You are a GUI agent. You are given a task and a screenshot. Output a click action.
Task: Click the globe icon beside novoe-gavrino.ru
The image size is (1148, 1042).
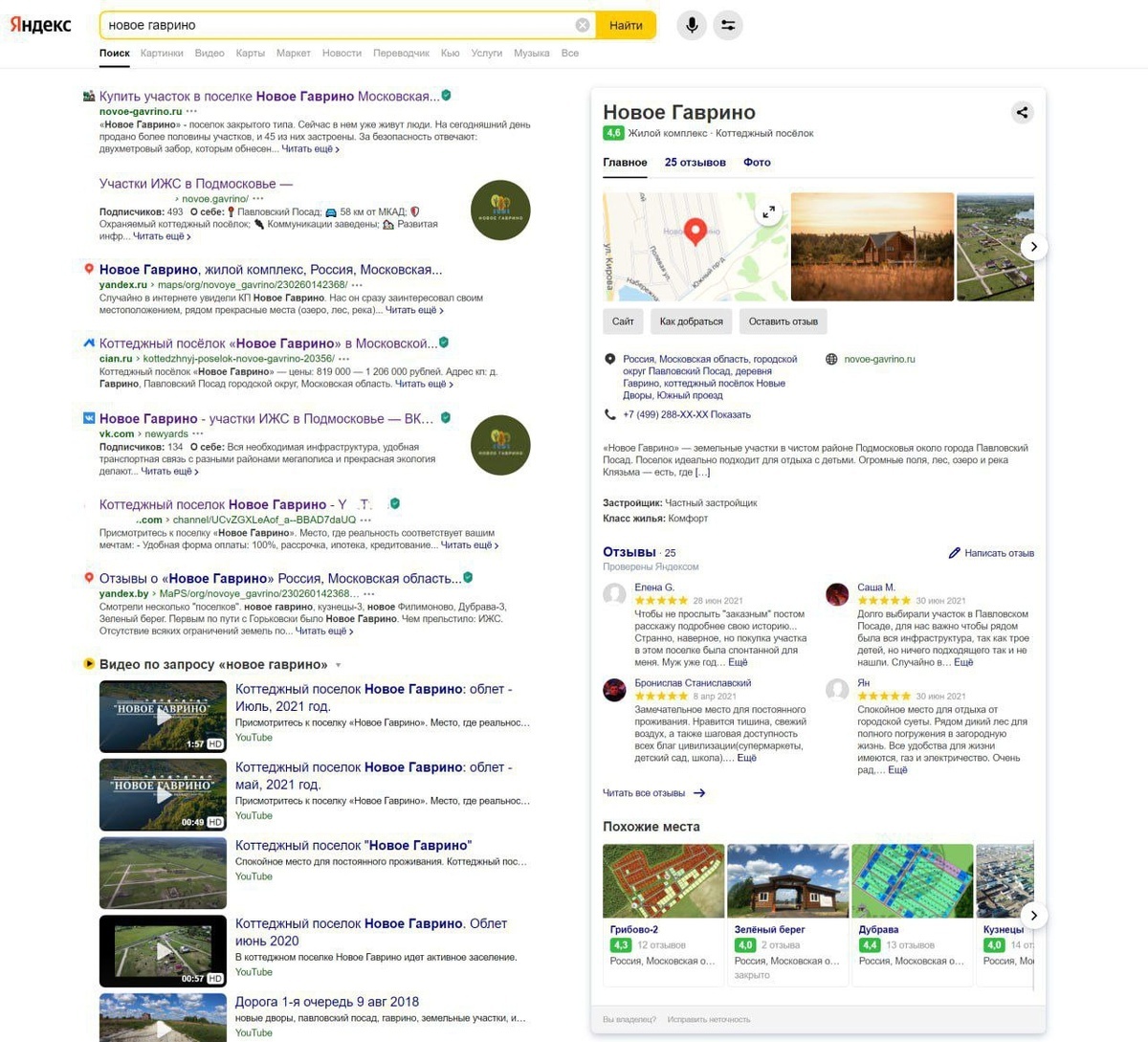(x=831, y=360)
